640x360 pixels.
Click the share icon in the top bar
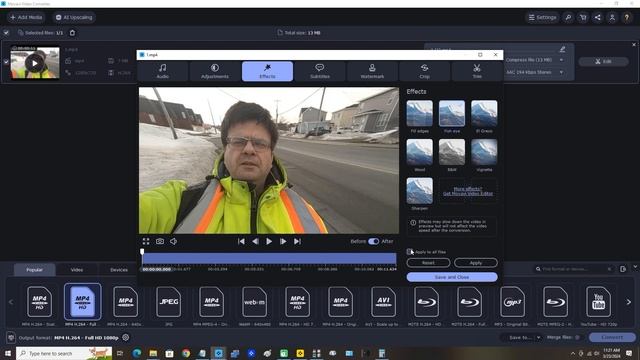point(598,18)
